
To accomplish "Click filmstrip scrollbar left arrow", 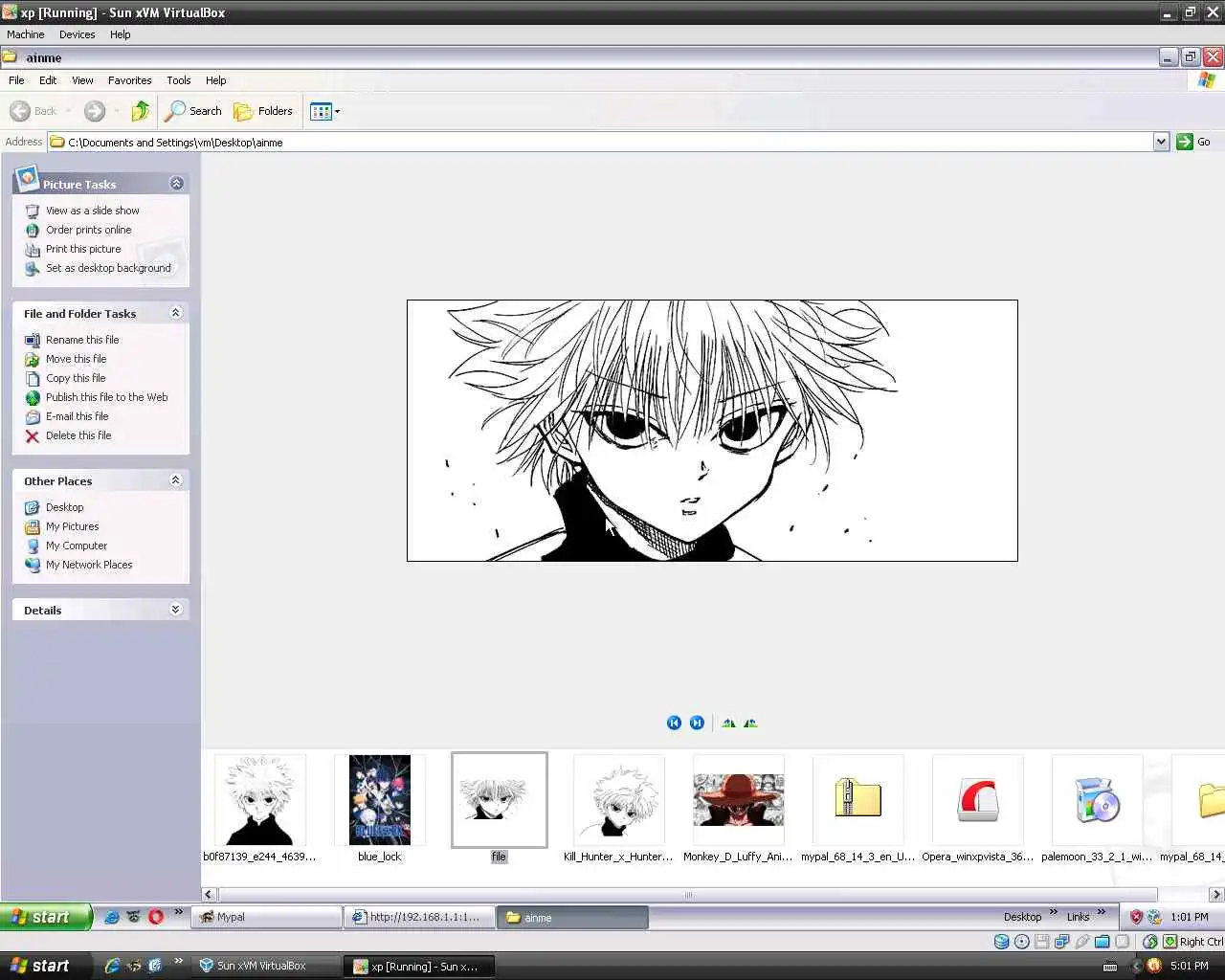I will [209, 895].
